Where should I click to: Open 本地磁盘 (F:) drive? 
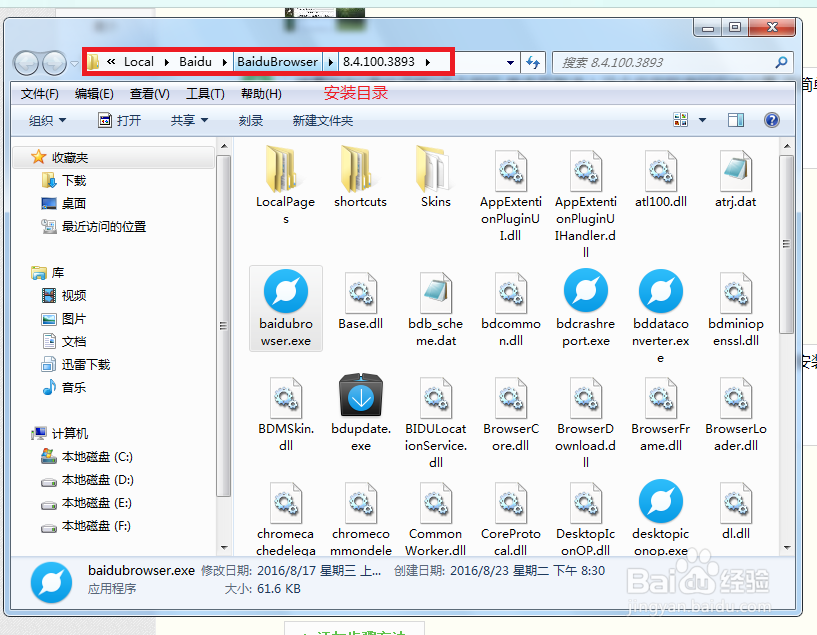point(96,526)
